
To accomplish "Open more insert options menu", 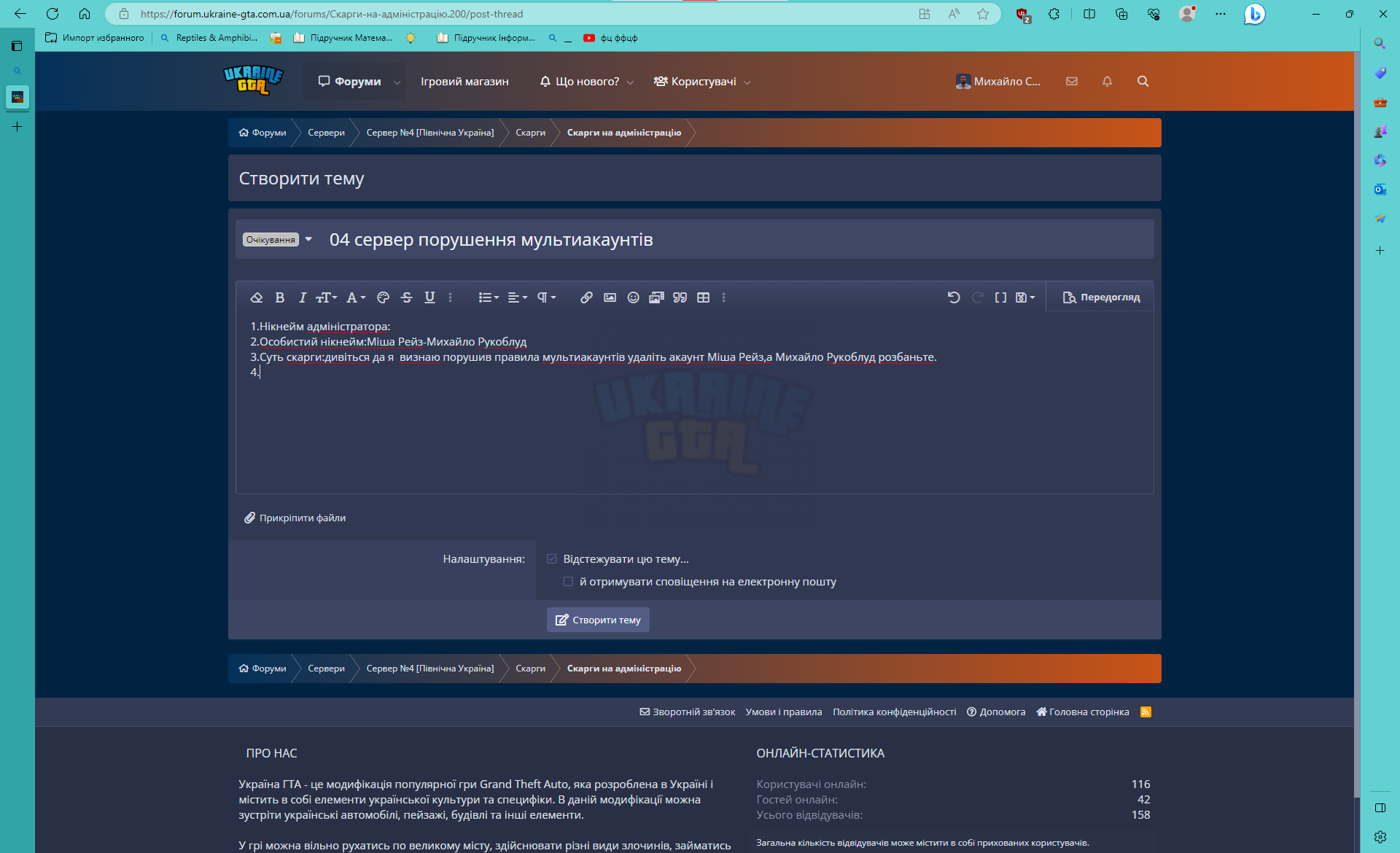I will (723, 297).
